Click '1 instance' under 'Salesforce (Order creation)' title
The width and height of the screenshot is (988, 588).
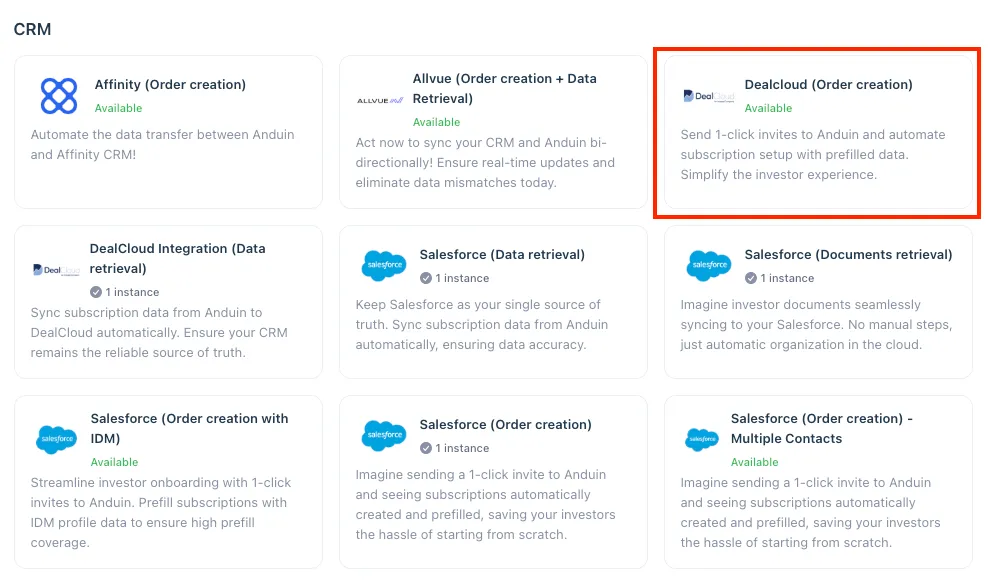tap(462, 448)
